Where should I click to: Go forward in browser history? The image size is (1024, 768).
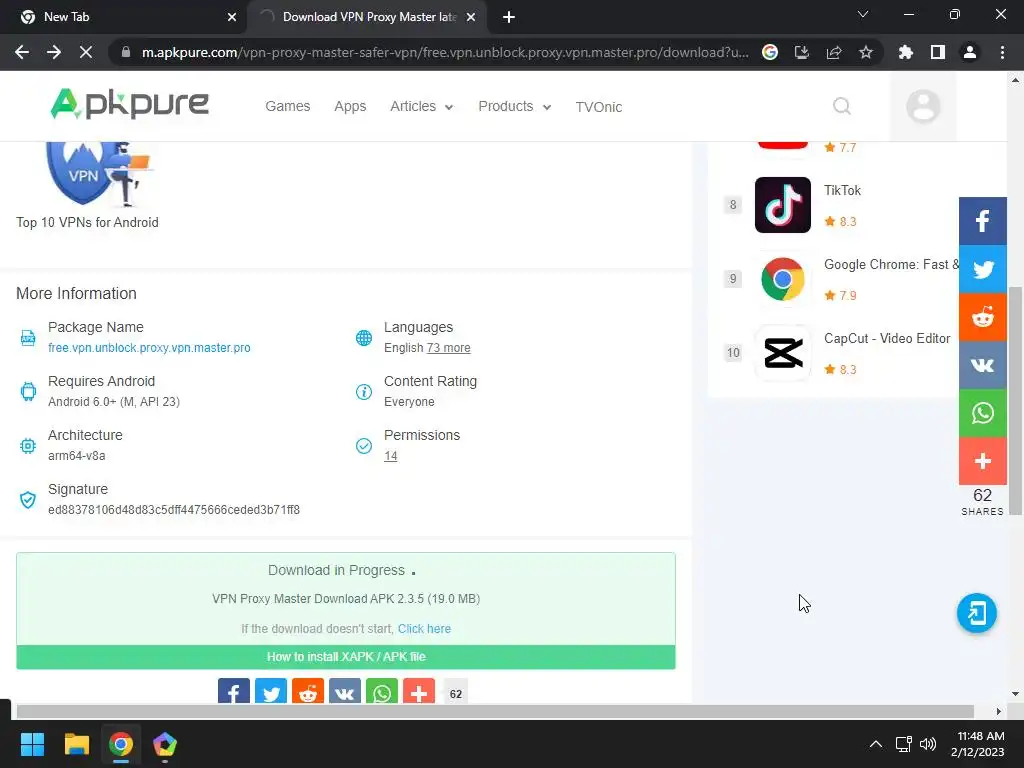(54, 52)
